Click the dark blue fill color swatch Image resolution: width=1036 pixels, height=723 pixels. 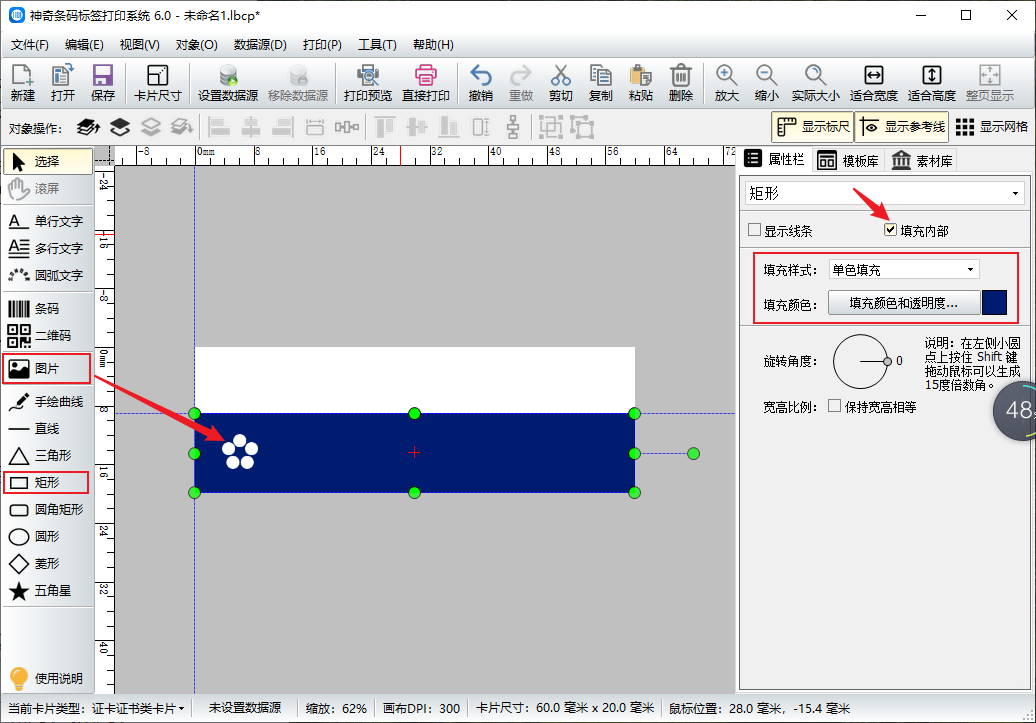pos(994,303)
